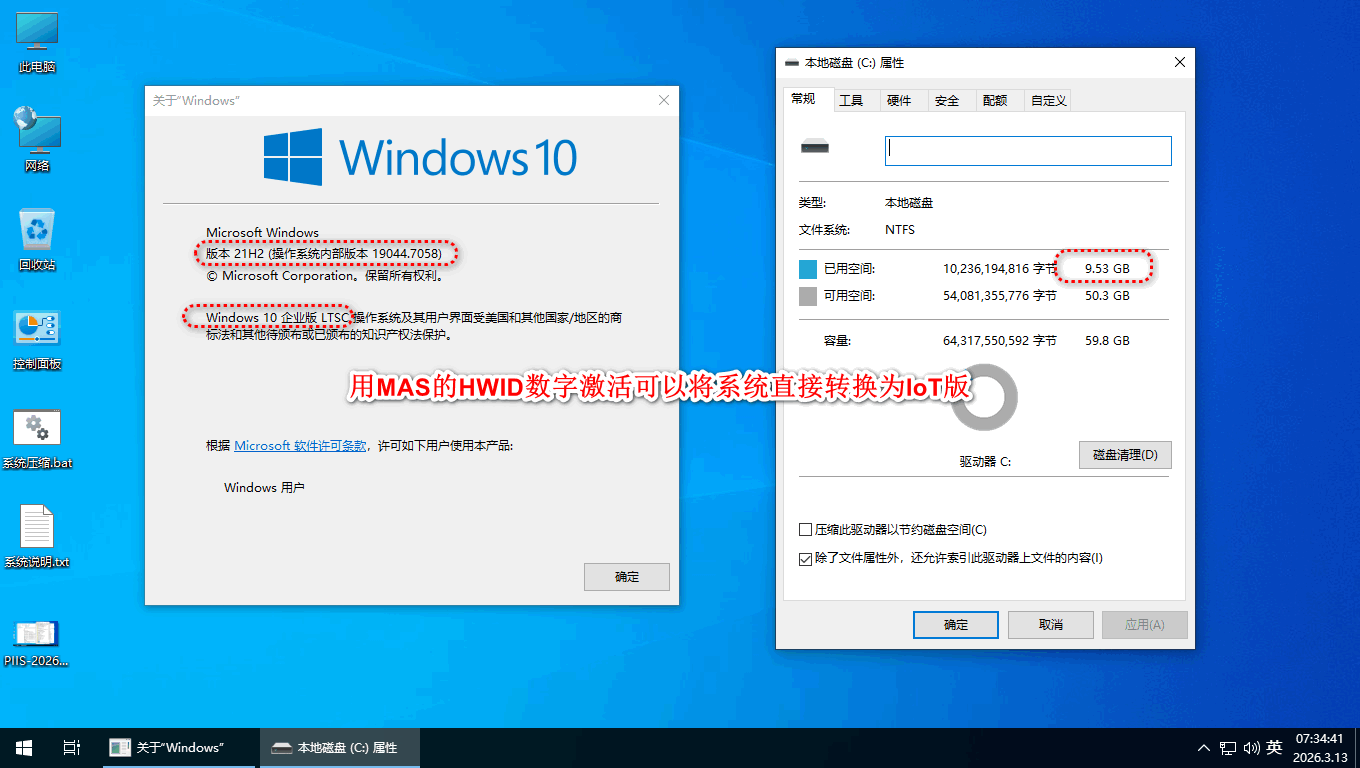Screen dimensions: 1360x768
Task: Click the NTFS file system value
Action: pos(900,230)
